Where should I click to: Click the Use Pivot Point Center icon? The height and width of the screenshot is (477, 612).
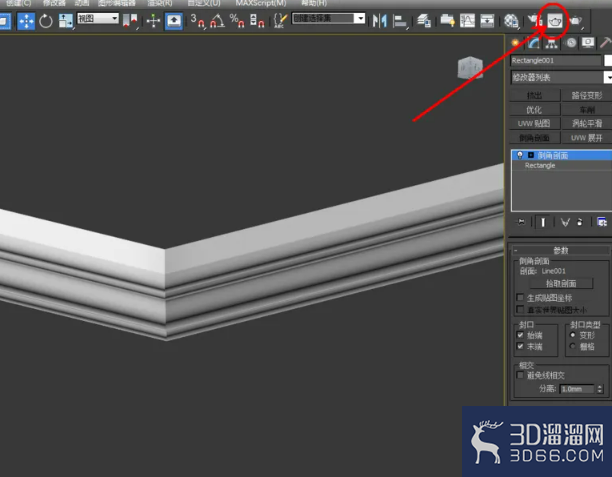[130, 21]
